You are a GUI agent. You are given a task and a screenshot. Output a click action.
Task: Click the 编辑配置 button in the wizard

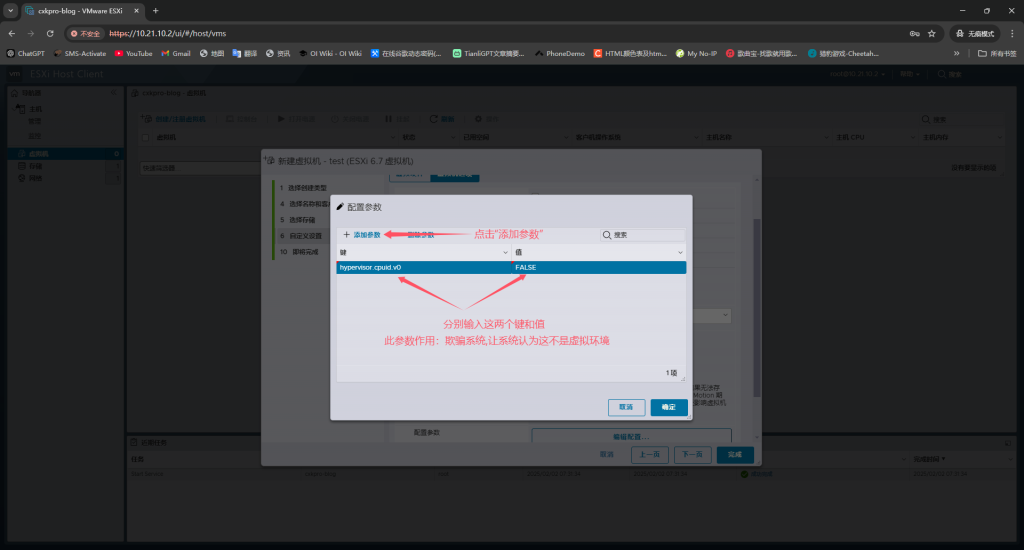point(632,436)
